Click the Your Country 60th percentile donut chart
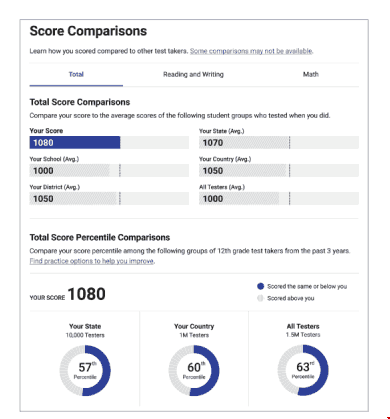Viewport: 390px width, 419px height. 194,370
